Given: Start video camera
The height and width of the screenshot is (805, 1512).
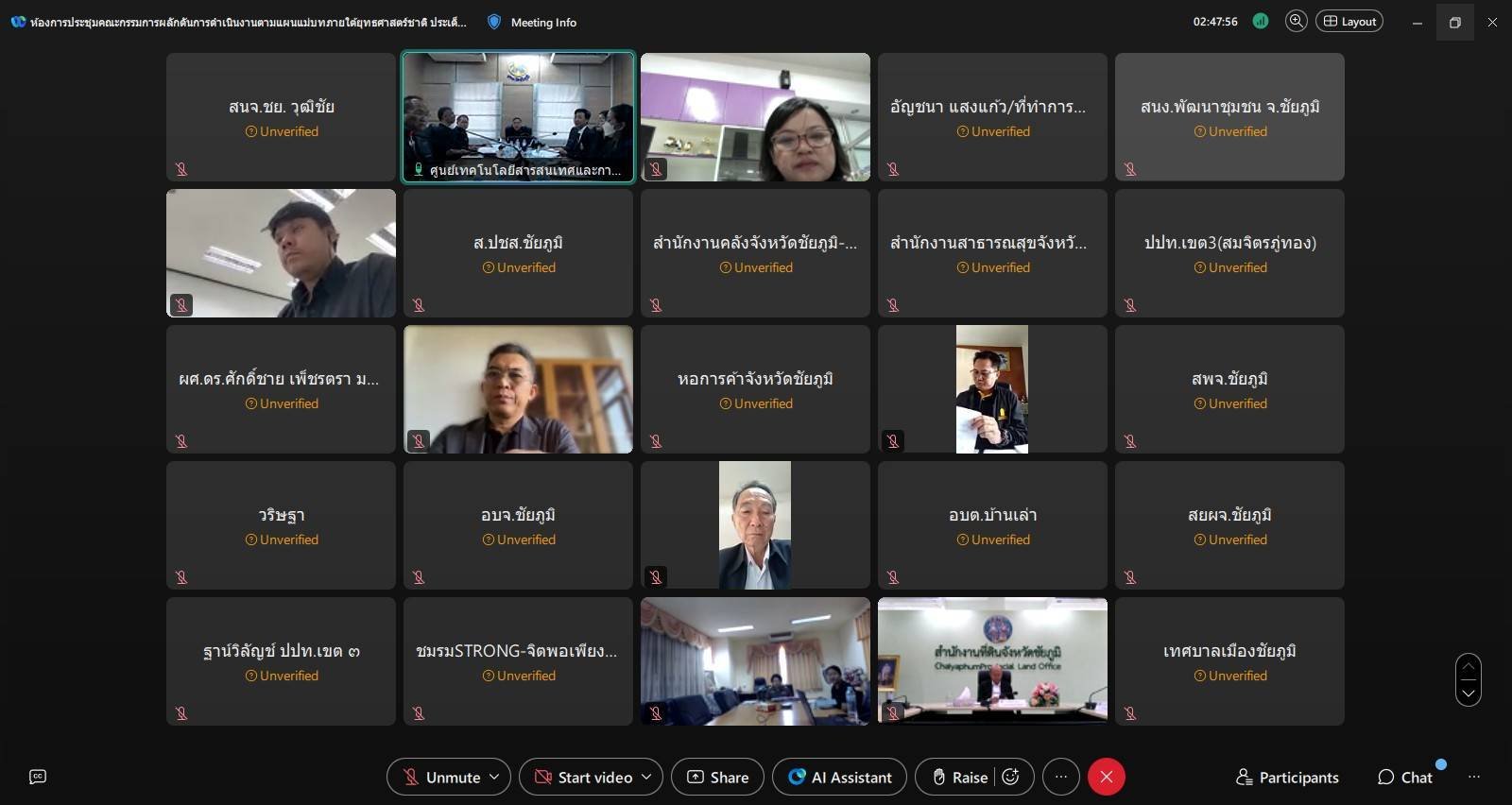Looking at the screenshot, I should (x=582, y=777).
